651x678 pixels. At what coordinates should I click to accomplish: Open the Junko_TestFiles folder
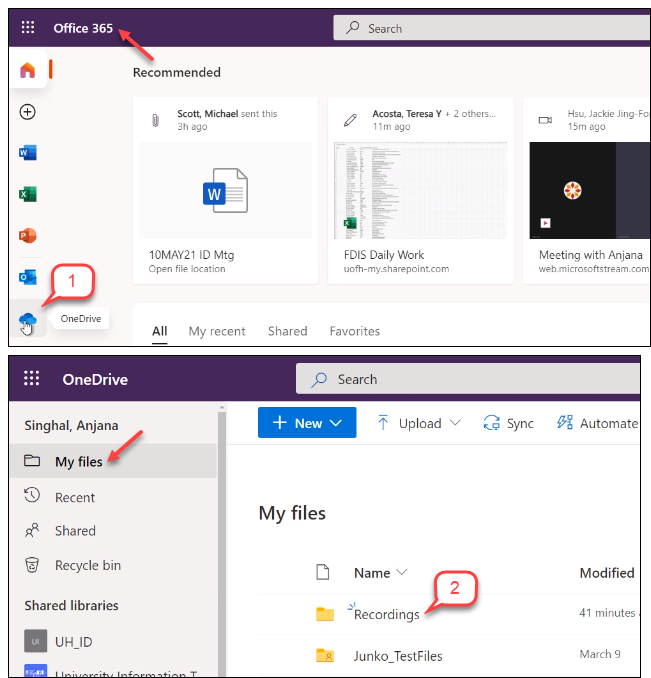[398, 656]
